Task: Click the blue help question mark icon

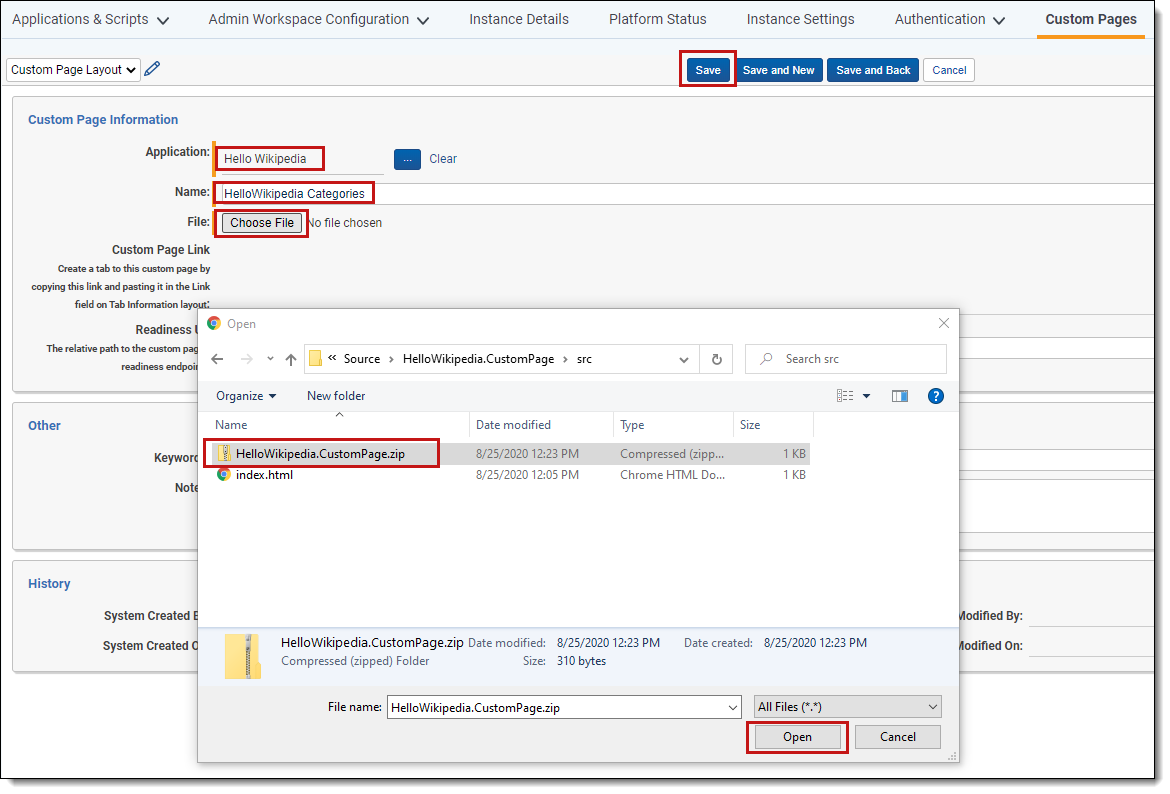Action: coord(936,396)
